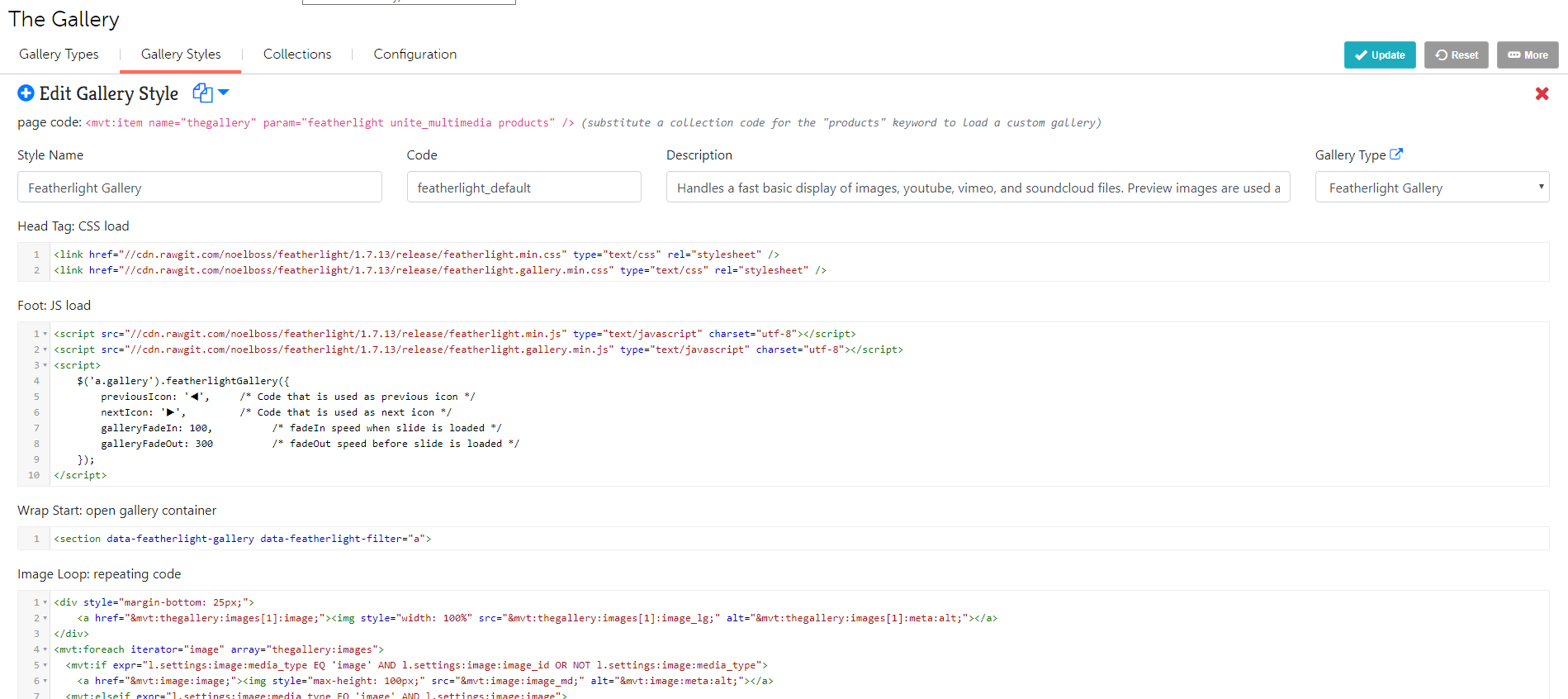This screenshot has height=699, width=1568.
Task: Place cursor on the featherlight.min.js script line
Action: coord(455,334)
